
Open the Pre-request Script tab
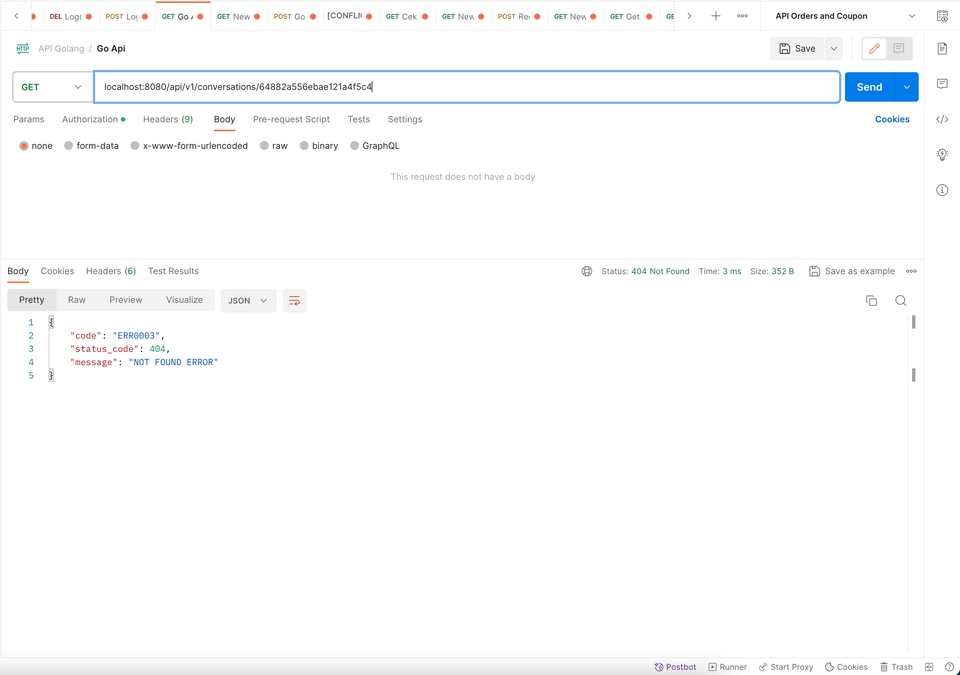coord(291,119)
